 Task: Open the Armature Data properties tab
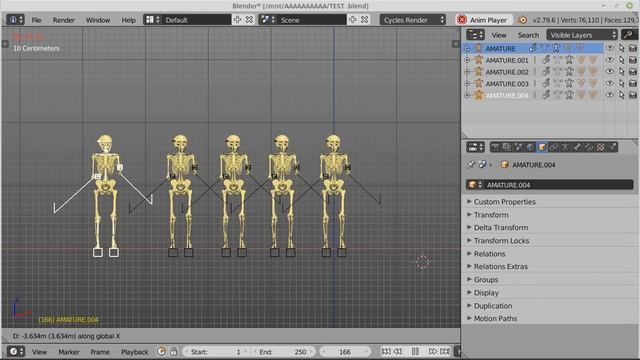coord(565,147)
